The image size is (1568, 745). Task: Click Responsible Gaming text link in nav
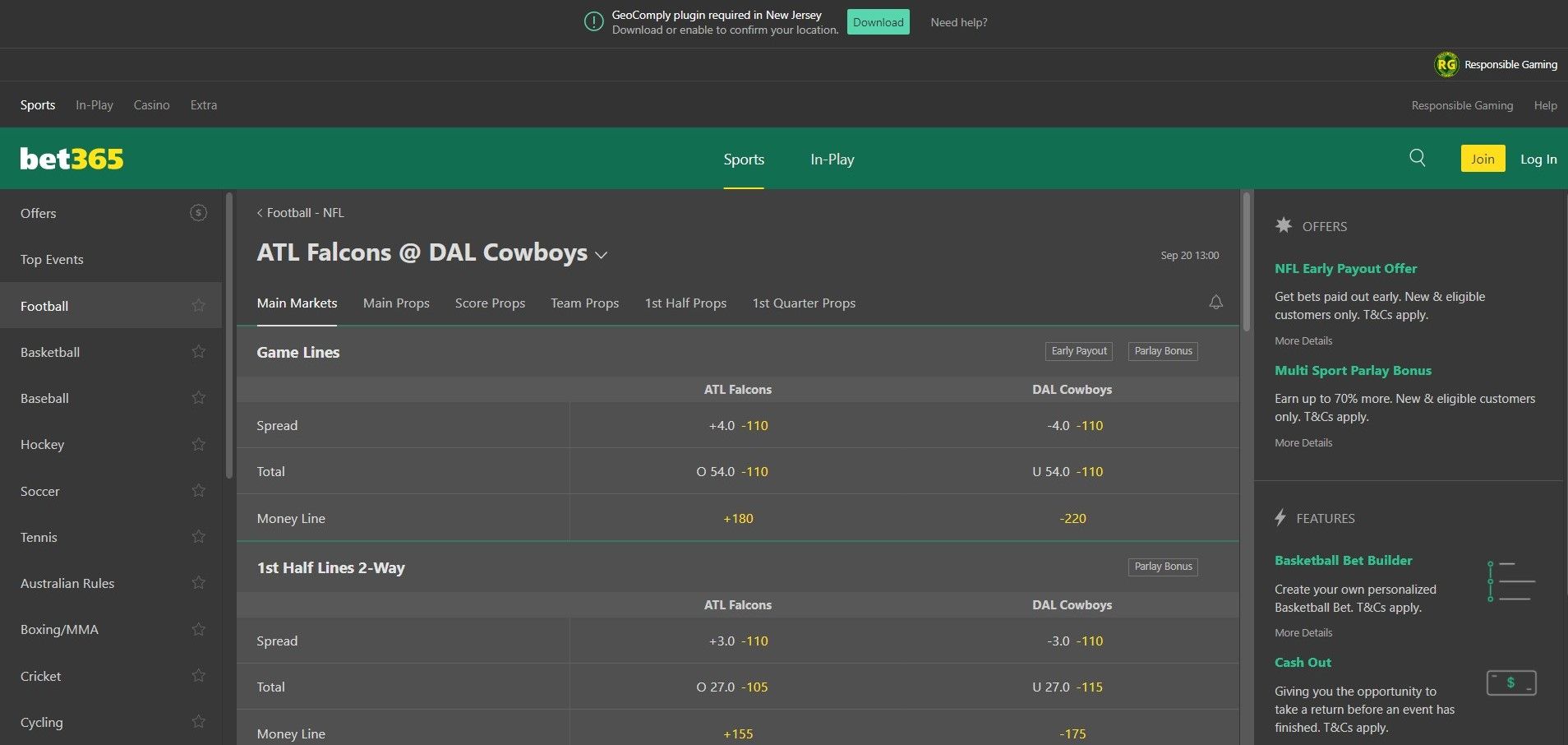[x=1462, y=105]
